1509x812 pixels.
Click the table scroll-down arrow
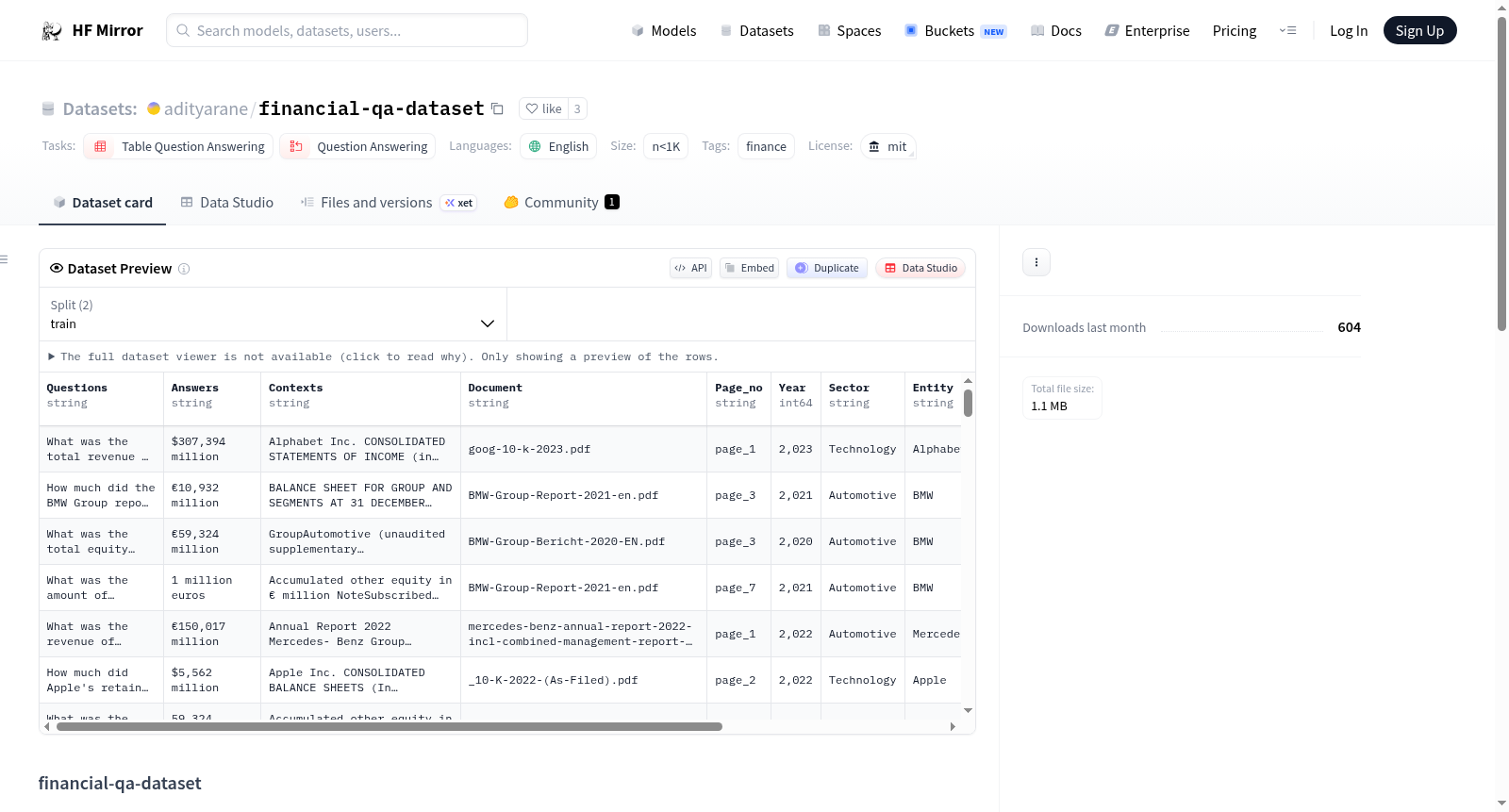(x=968, y=710)
